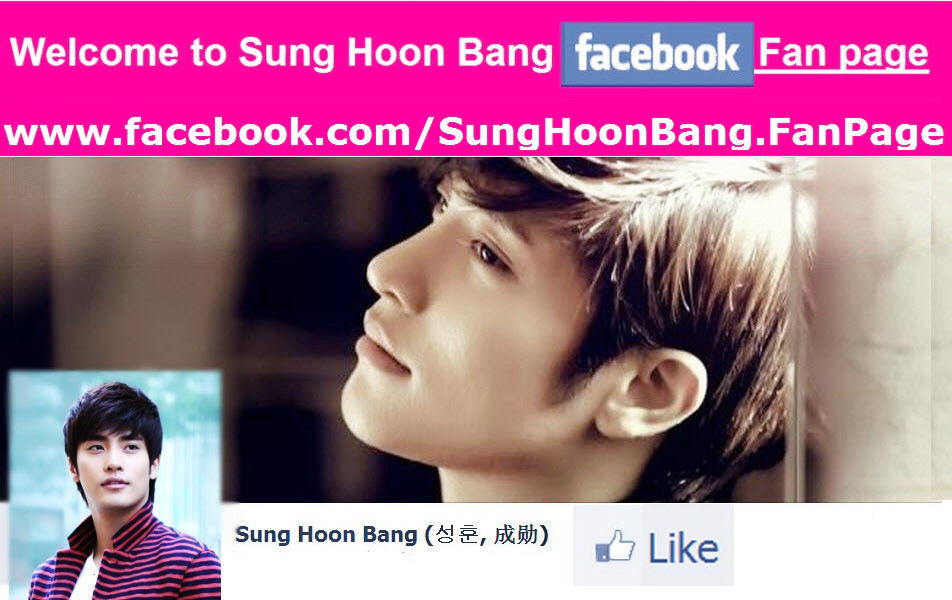Click the large cover photo
Image resolution: width=952 pixels, height=600 pixels.
pyautogui.click(x=476, y=329)
